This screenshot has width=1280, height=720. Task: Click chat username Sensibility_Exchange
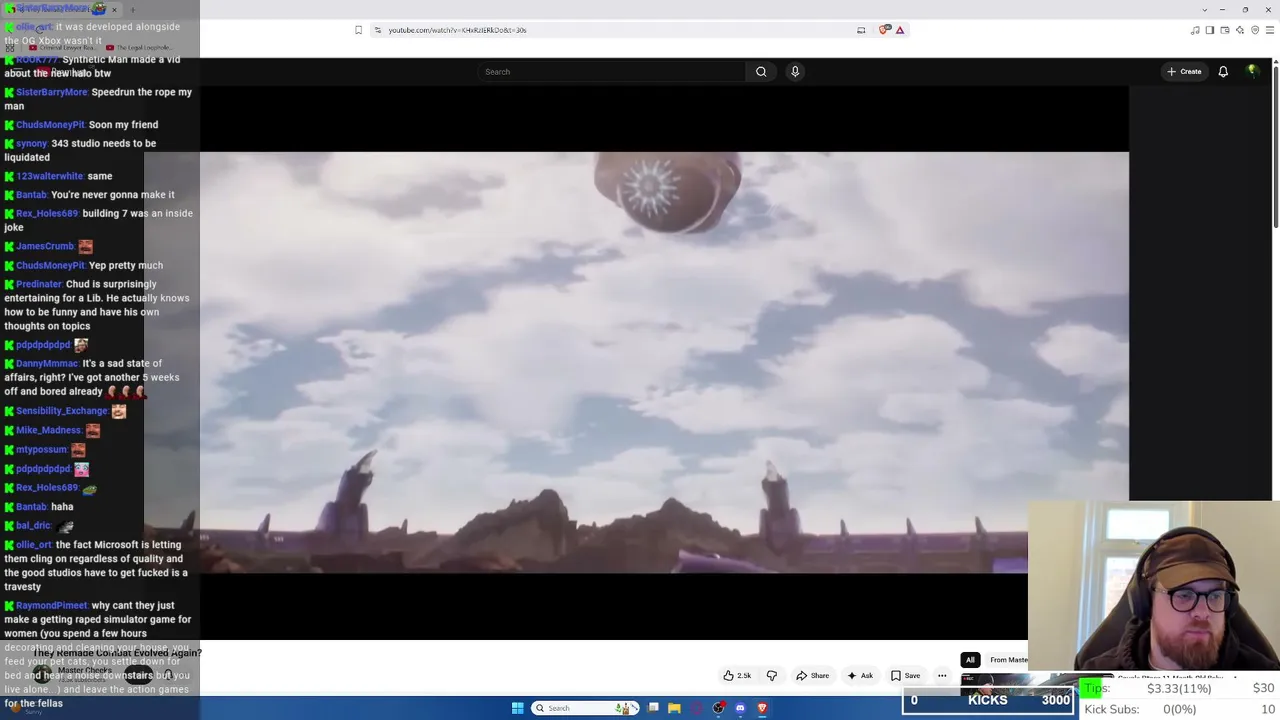62,411
